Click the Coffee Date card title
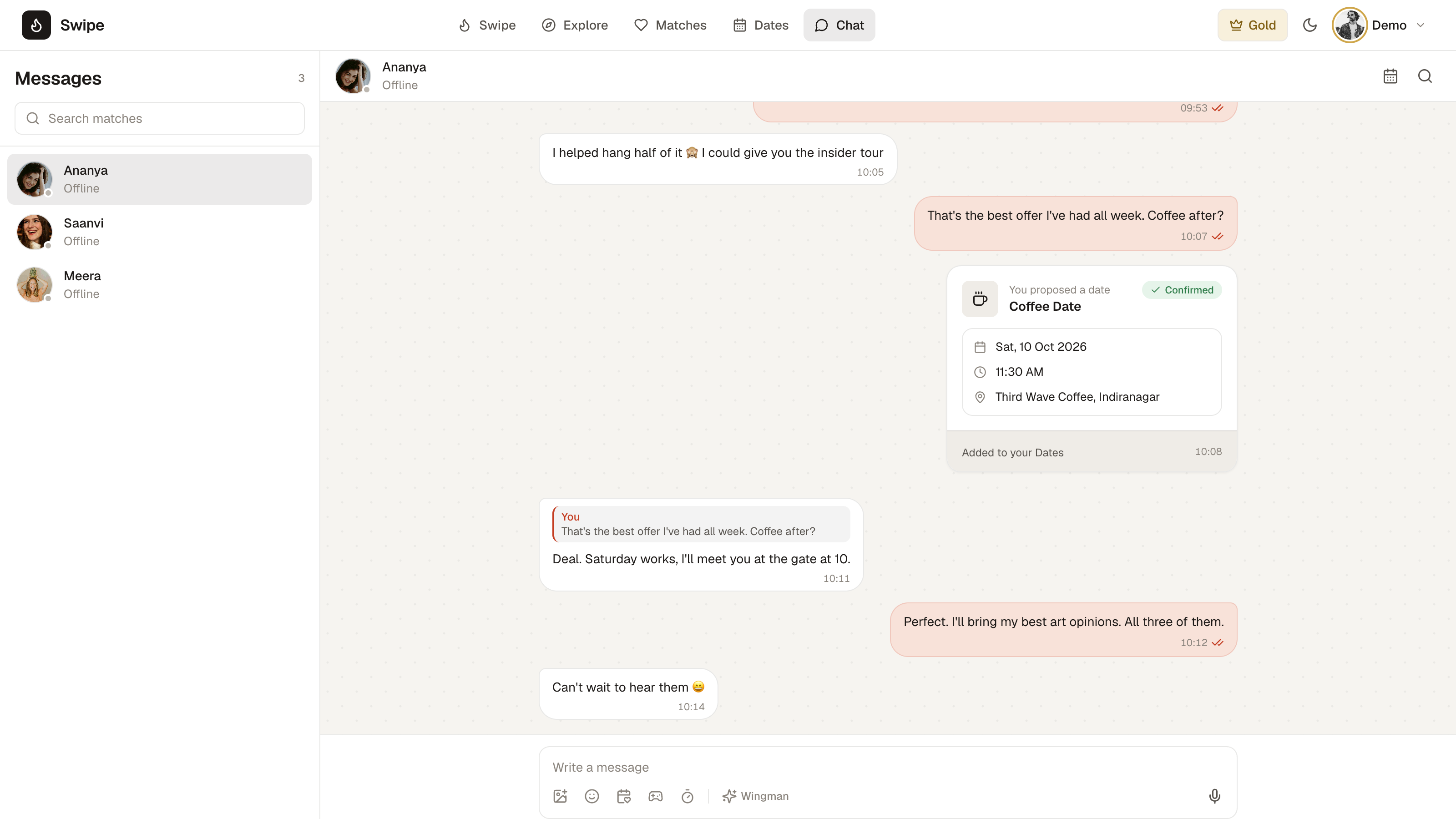Image resolution: width=1456 pixels, height=819 pixels. (x=1045, y=306)
